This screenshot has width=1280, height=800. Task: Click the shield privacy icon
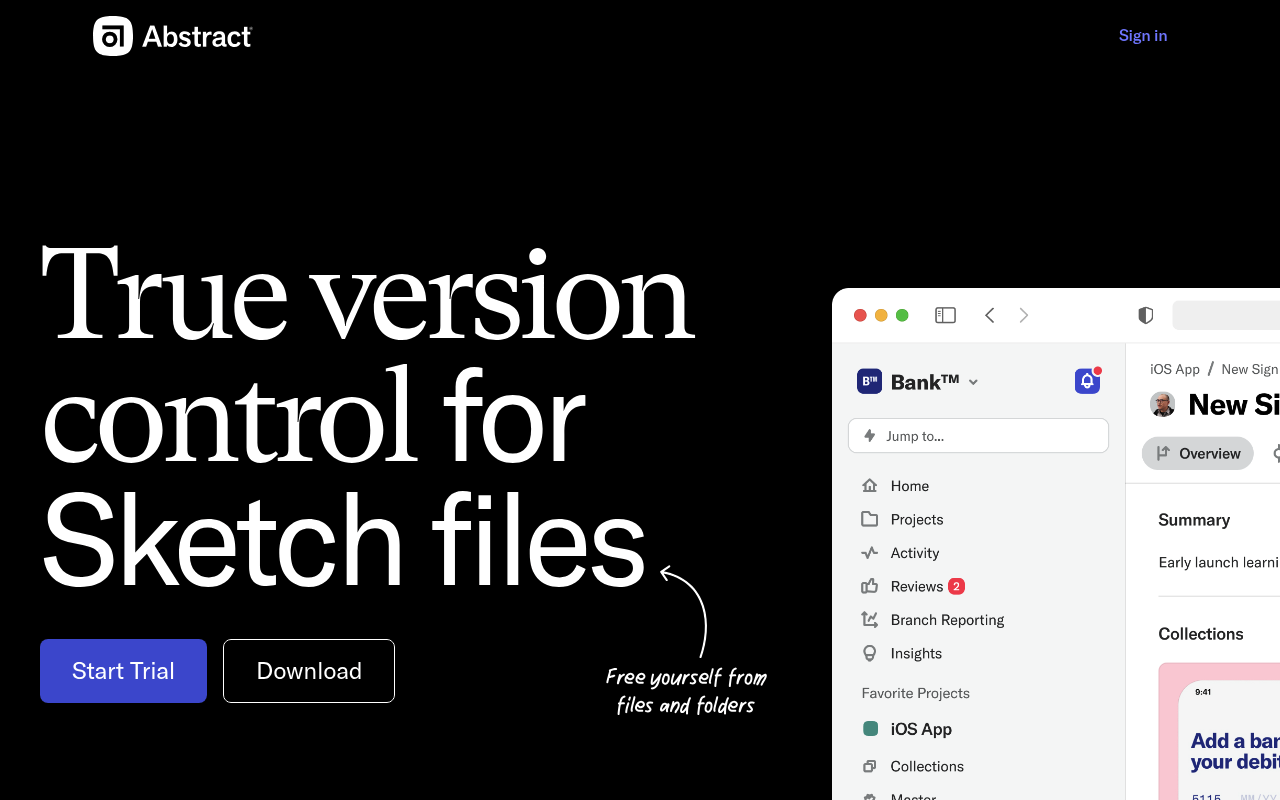1146,315
